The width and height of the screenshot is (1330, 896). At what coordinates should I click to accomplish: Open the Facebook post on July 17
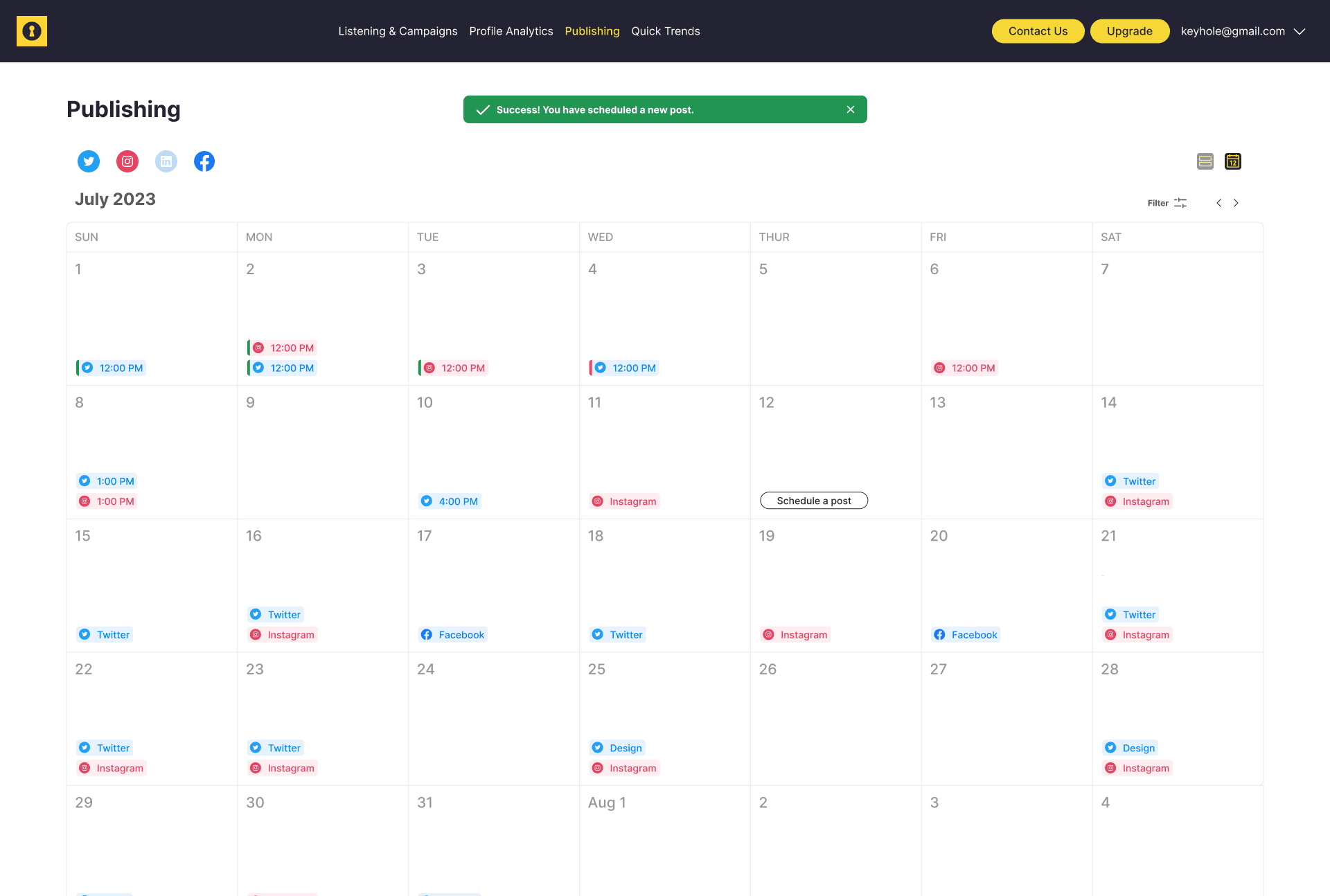pos(452,635)
